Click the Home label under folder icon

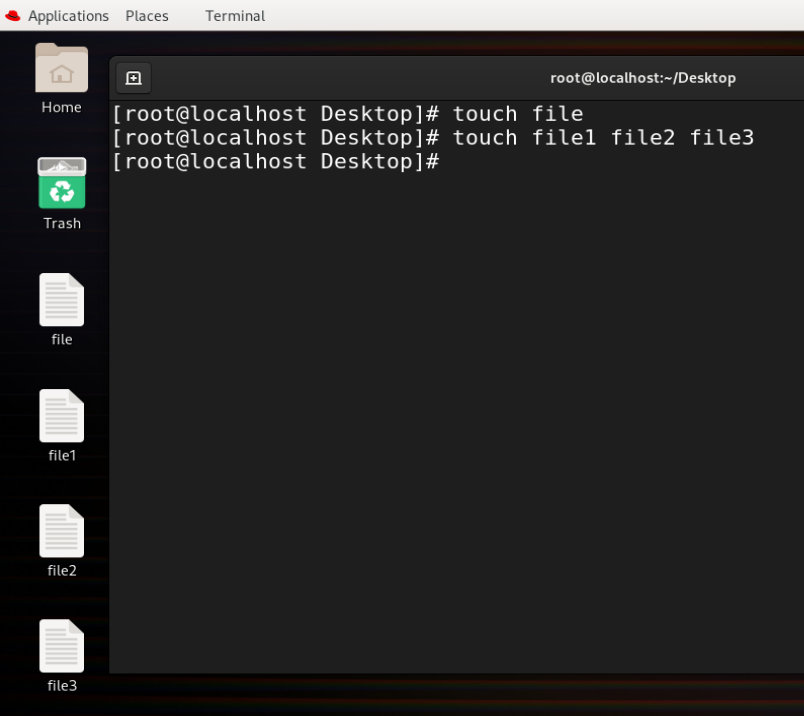[62, 107]
